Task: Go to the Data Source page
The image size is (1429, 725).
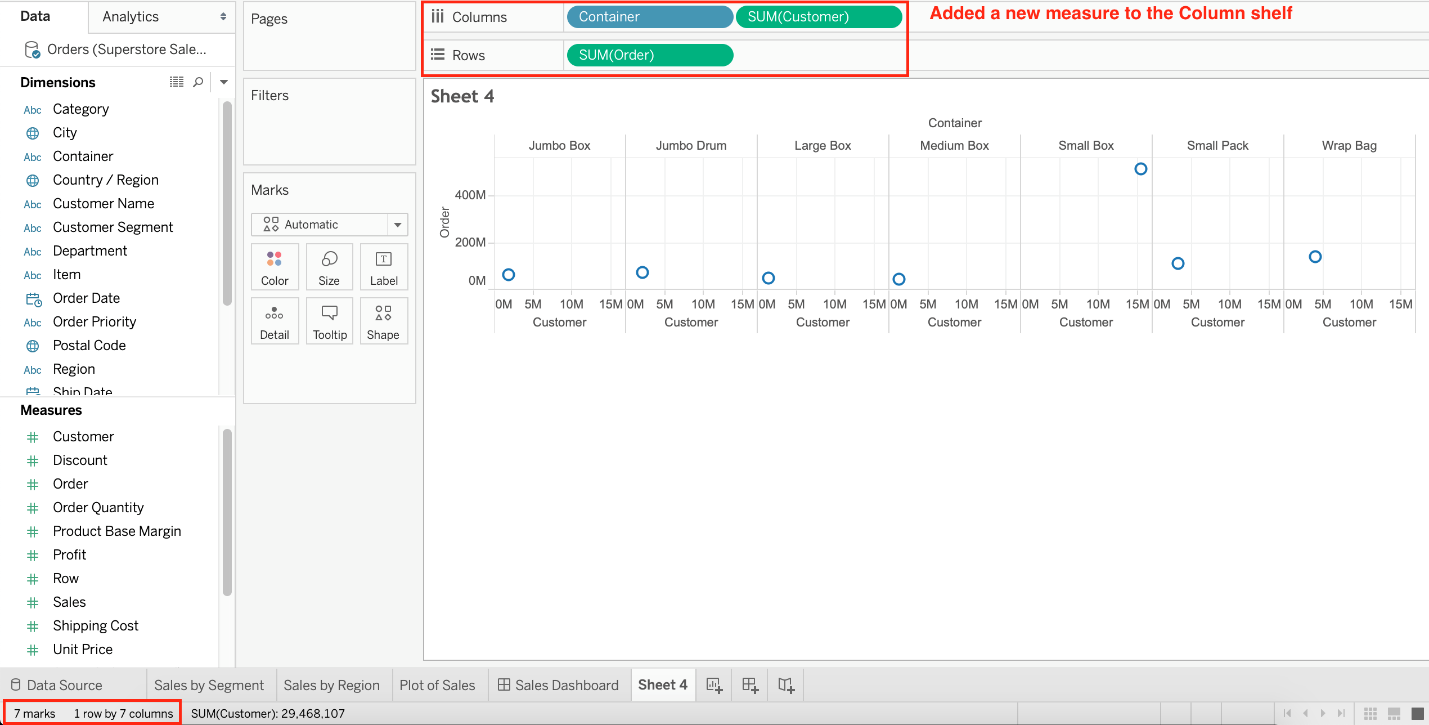Action: click(x=56, y=685)
